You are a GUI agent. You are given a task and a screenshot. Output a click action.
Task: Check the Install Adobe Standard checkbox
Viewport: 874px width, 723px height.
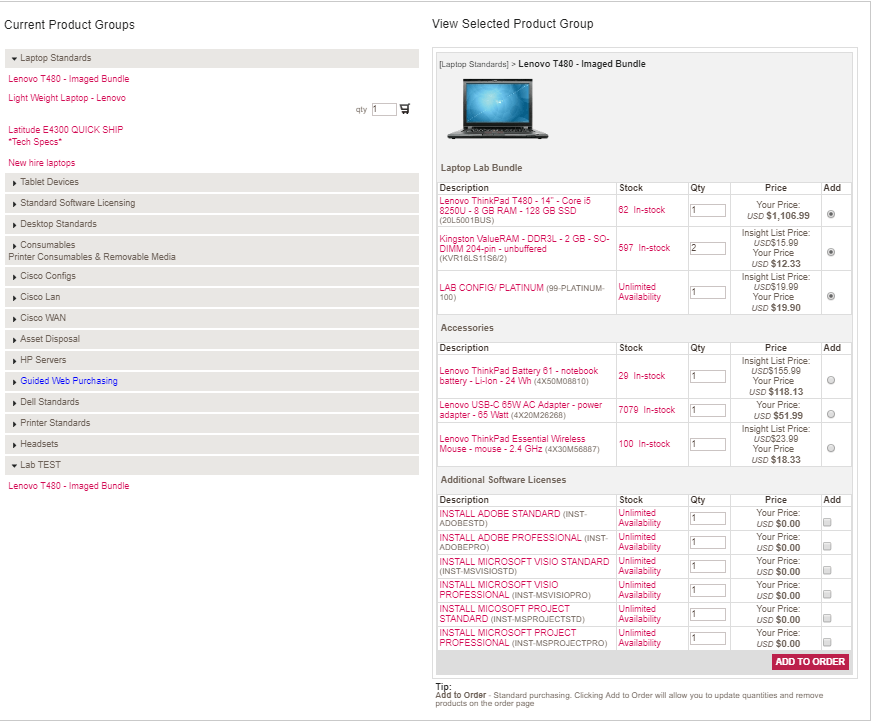coord(827,522)
